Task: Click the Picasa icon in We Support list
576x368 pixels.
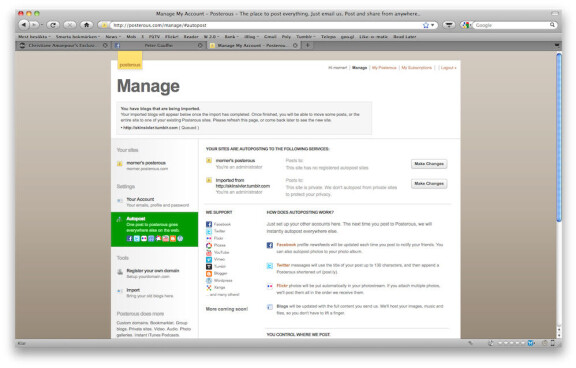Action: point(209,245)
